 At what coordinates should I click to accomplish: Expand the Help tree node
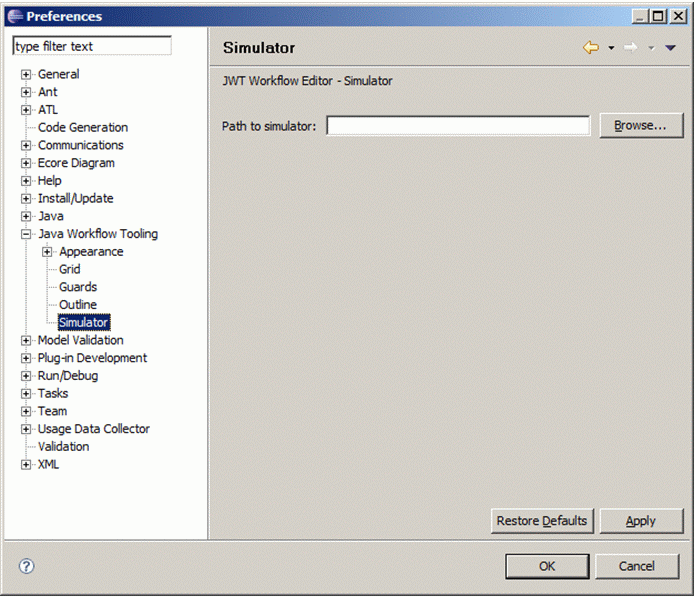point(26,181)
